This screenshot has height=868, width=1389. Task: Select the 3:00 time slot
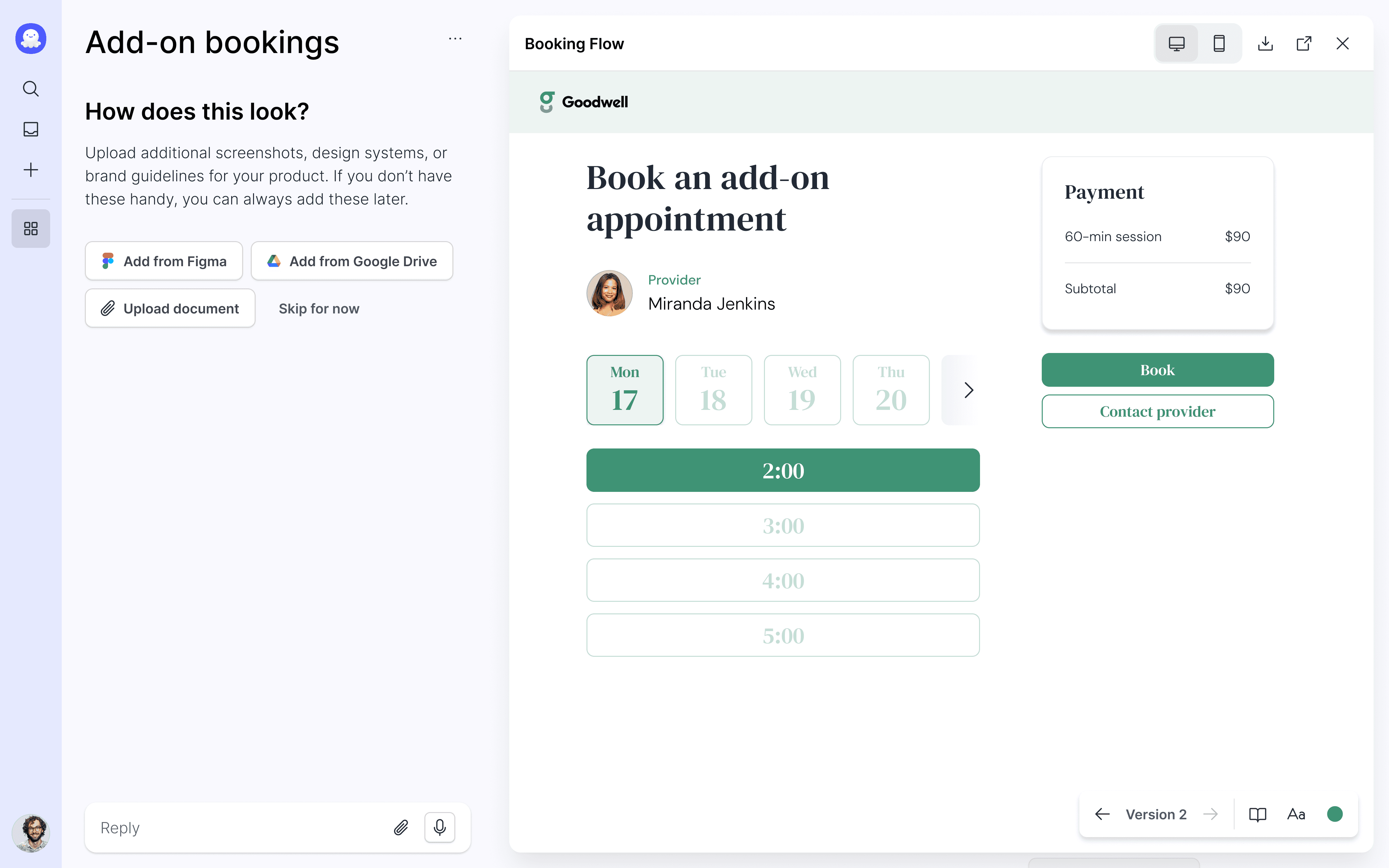(x=783, y=525)
